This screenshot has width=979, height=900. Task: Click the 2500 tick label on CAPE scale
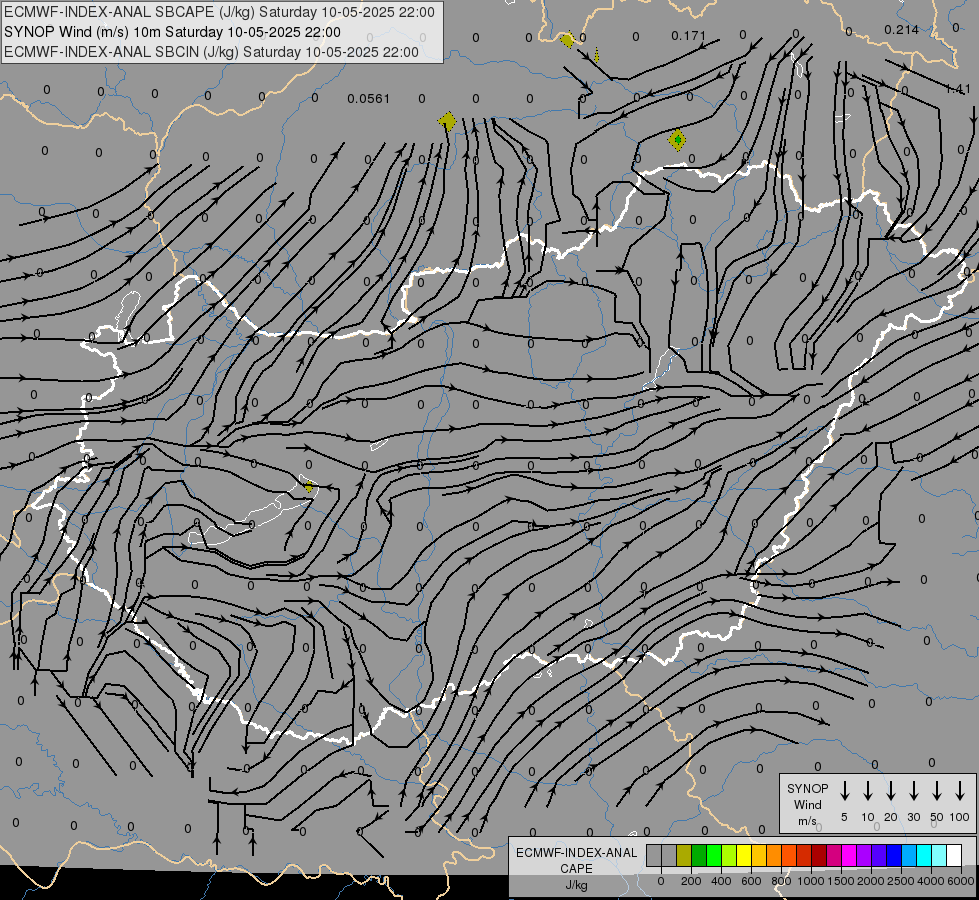pos(900,881)
